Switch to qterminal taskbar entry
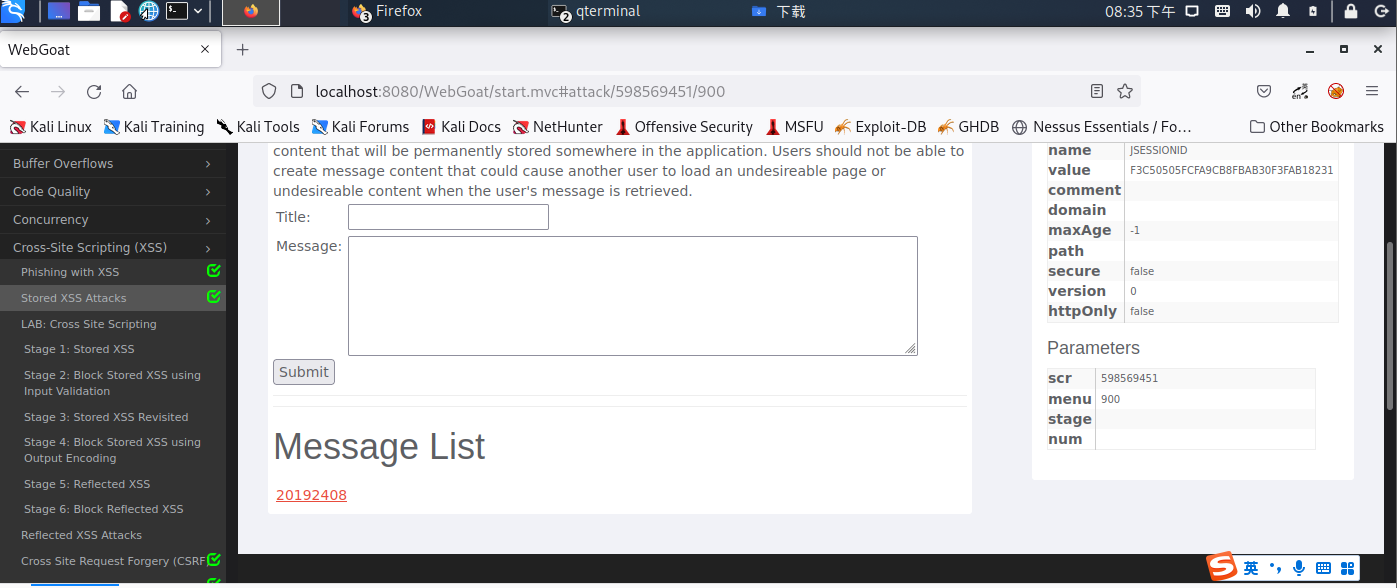Image resolution: width=1397 pixels, height=588 pixels. tap(596, 12)
